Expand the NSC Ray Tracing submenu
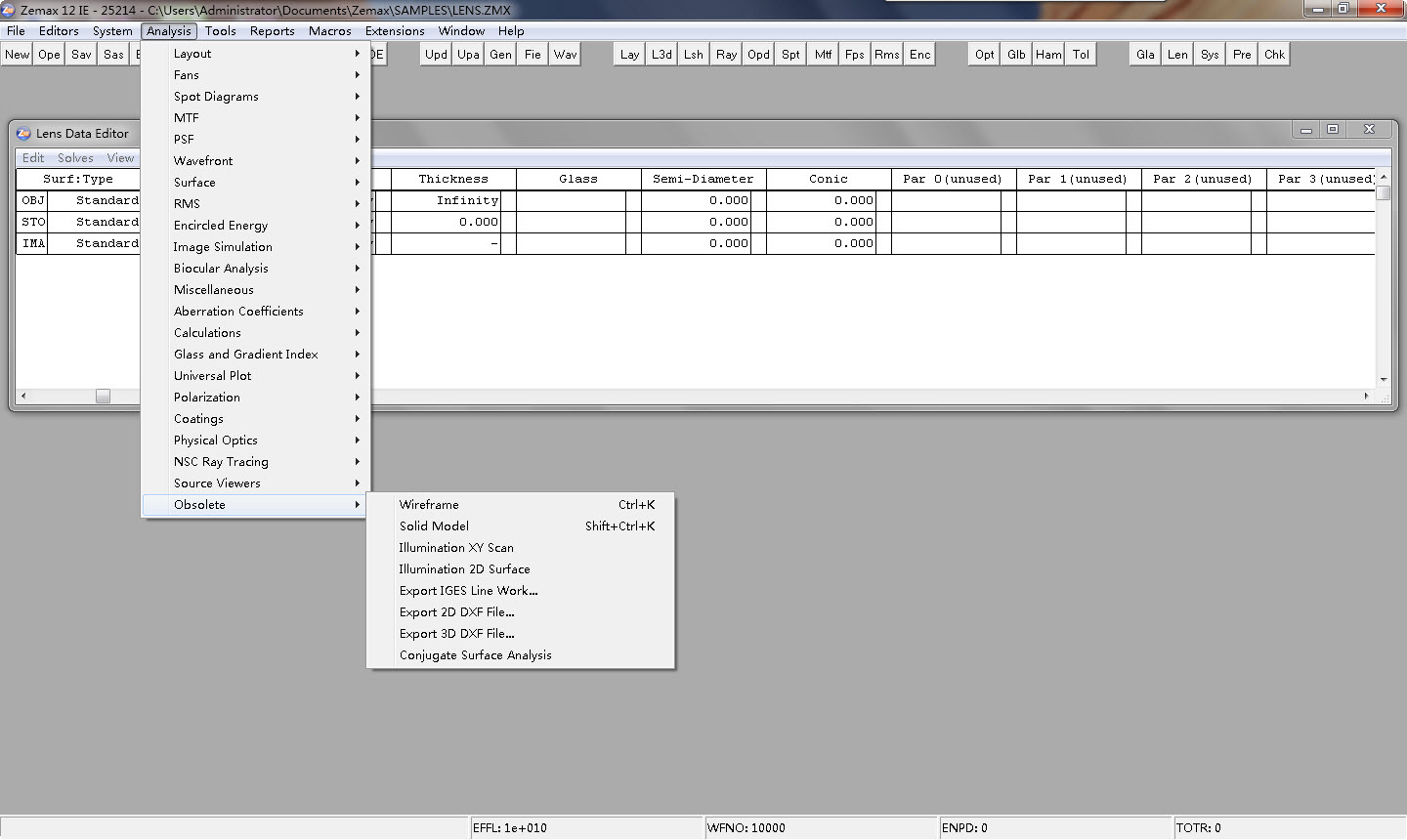 [254, 462]
